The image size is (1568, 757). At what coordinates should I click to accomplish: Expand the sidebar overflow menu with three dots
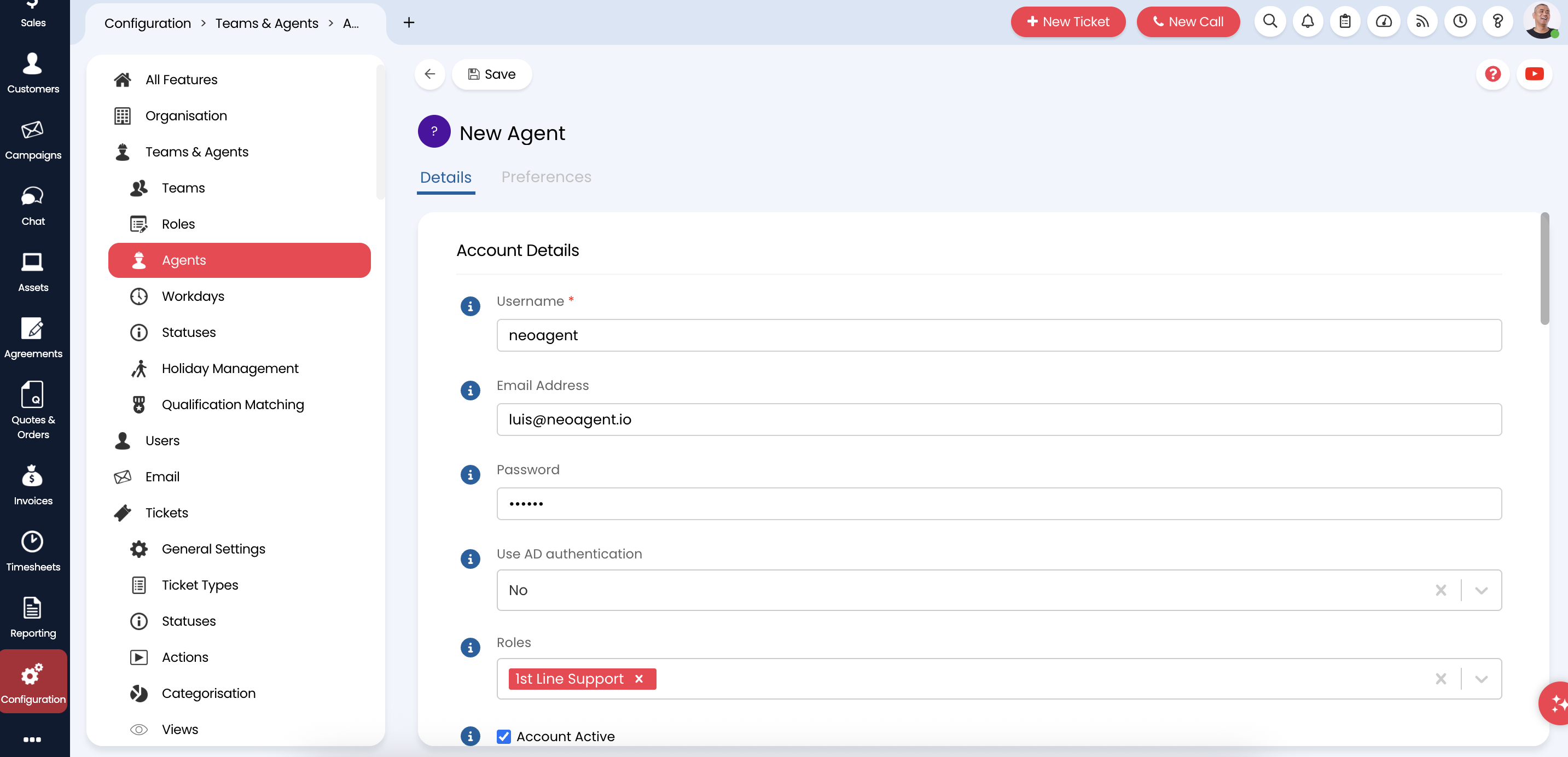tap(33, 739)
